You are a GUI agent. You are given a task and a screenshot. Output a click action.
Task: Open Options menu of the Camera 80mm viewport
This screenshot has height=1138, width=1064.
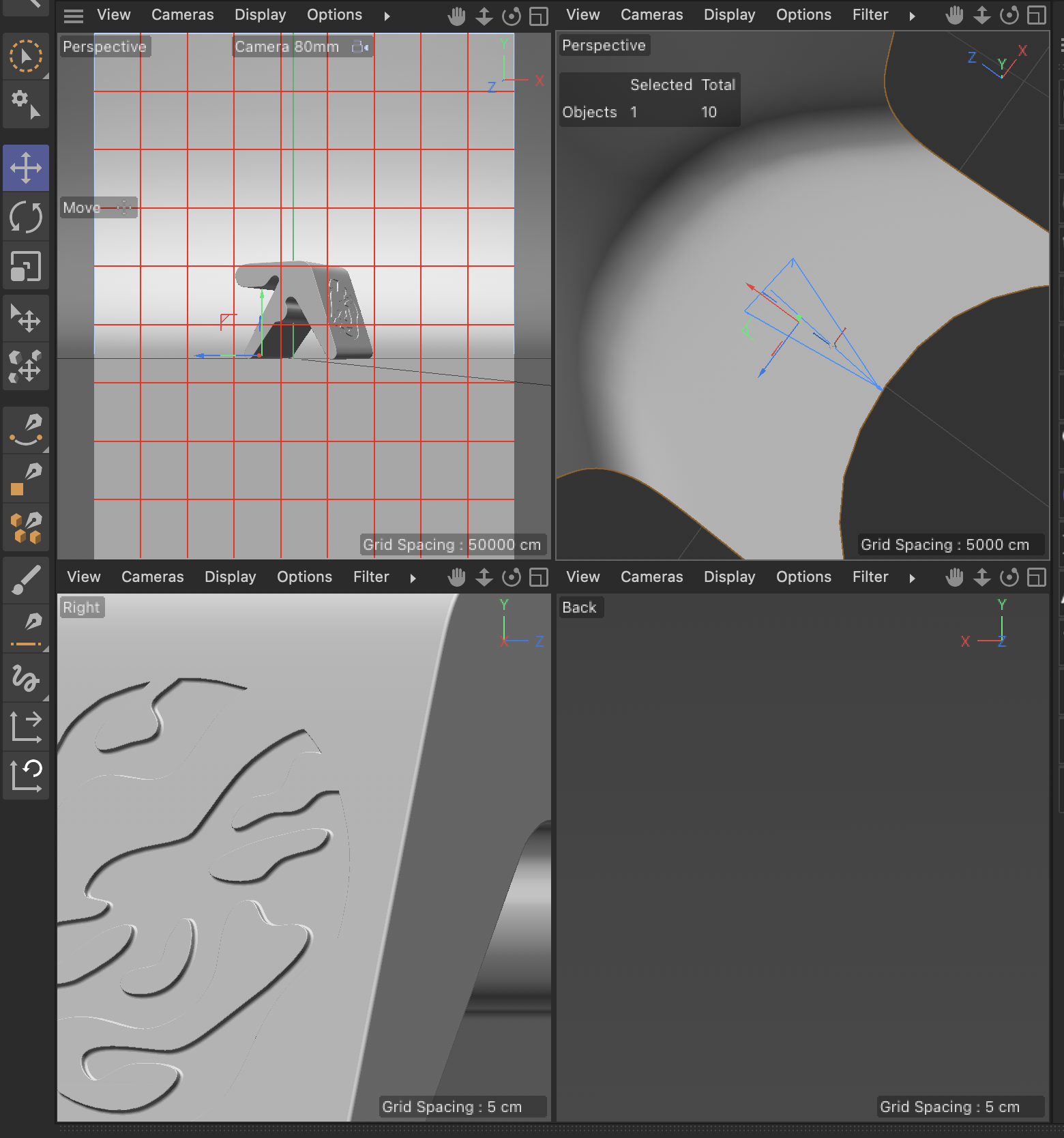click(x=334, y=14)
